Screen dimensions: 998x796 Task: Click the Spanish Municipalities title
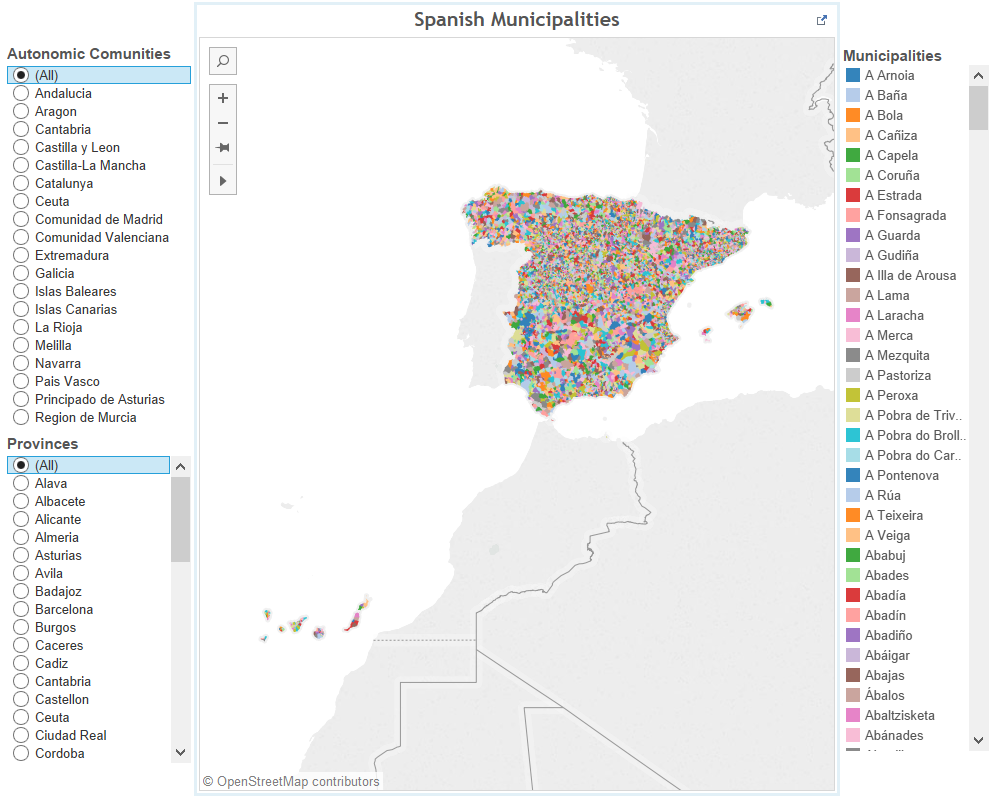coord(516,20)
